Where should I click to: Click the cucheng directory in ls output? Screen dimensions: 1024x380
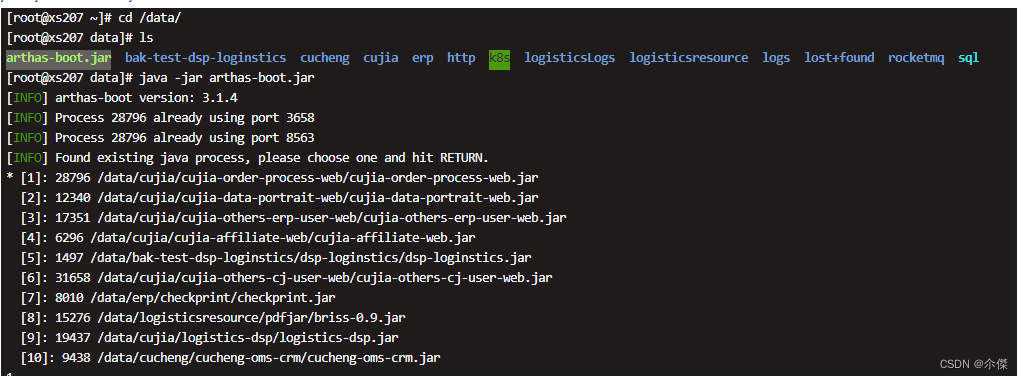point(325,58)
